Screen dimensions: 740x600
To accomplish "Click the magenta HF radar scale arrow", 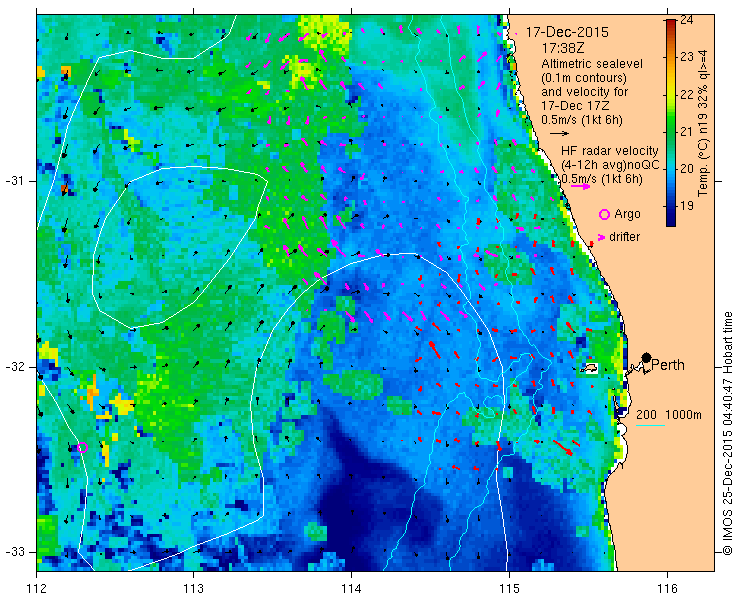I will [580, 186].
